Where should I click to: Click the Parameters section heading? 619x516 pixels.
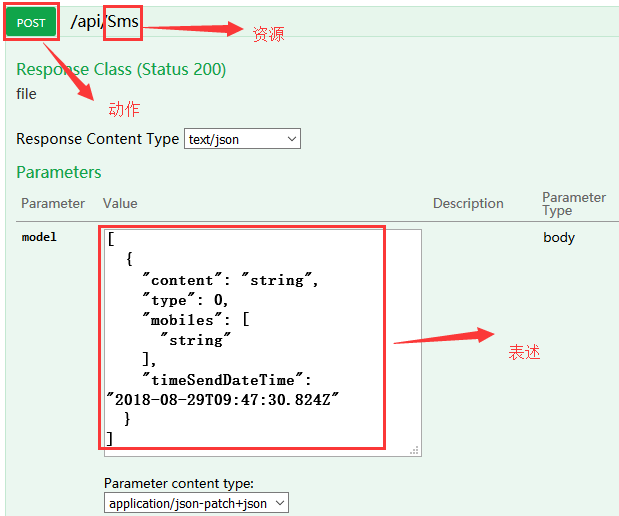pos(59,173)
